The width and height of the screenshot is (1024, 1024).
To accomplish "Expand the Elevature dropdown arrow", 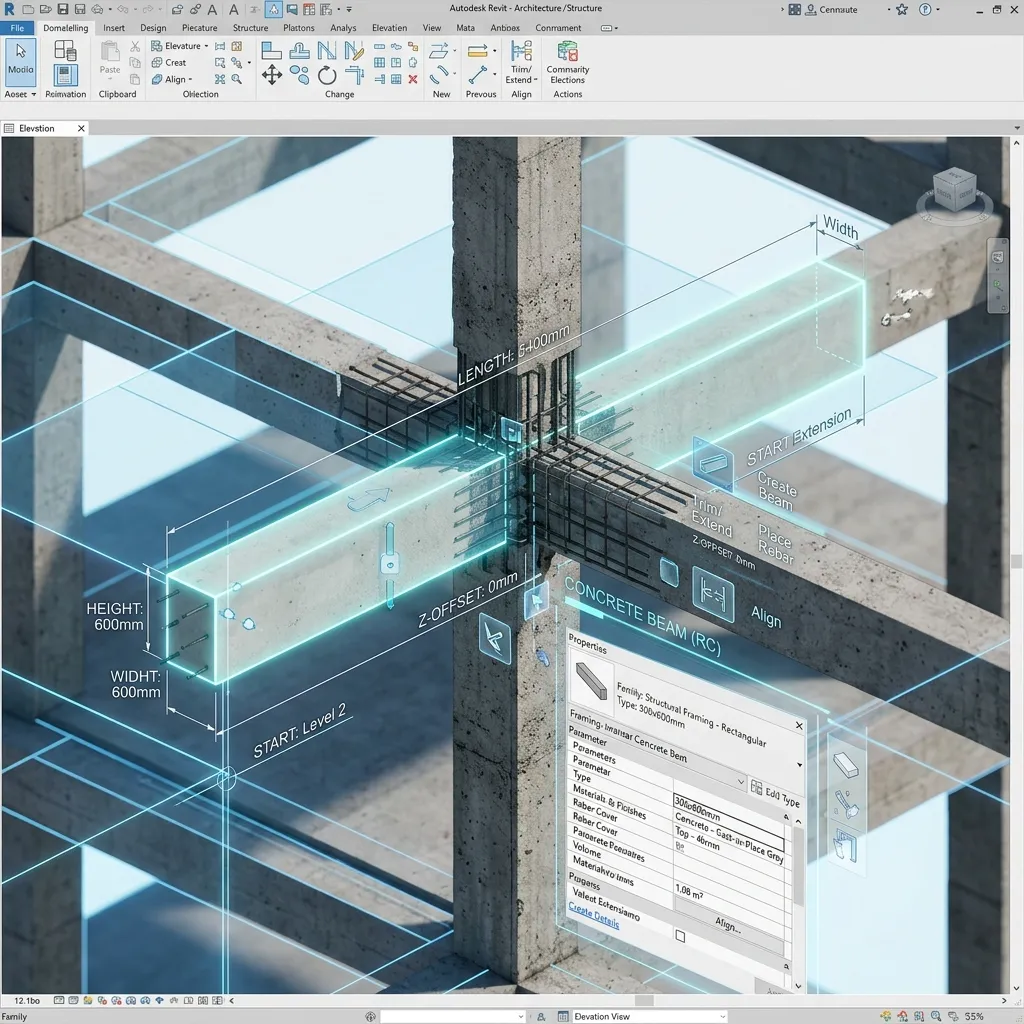I will [206, 46].
